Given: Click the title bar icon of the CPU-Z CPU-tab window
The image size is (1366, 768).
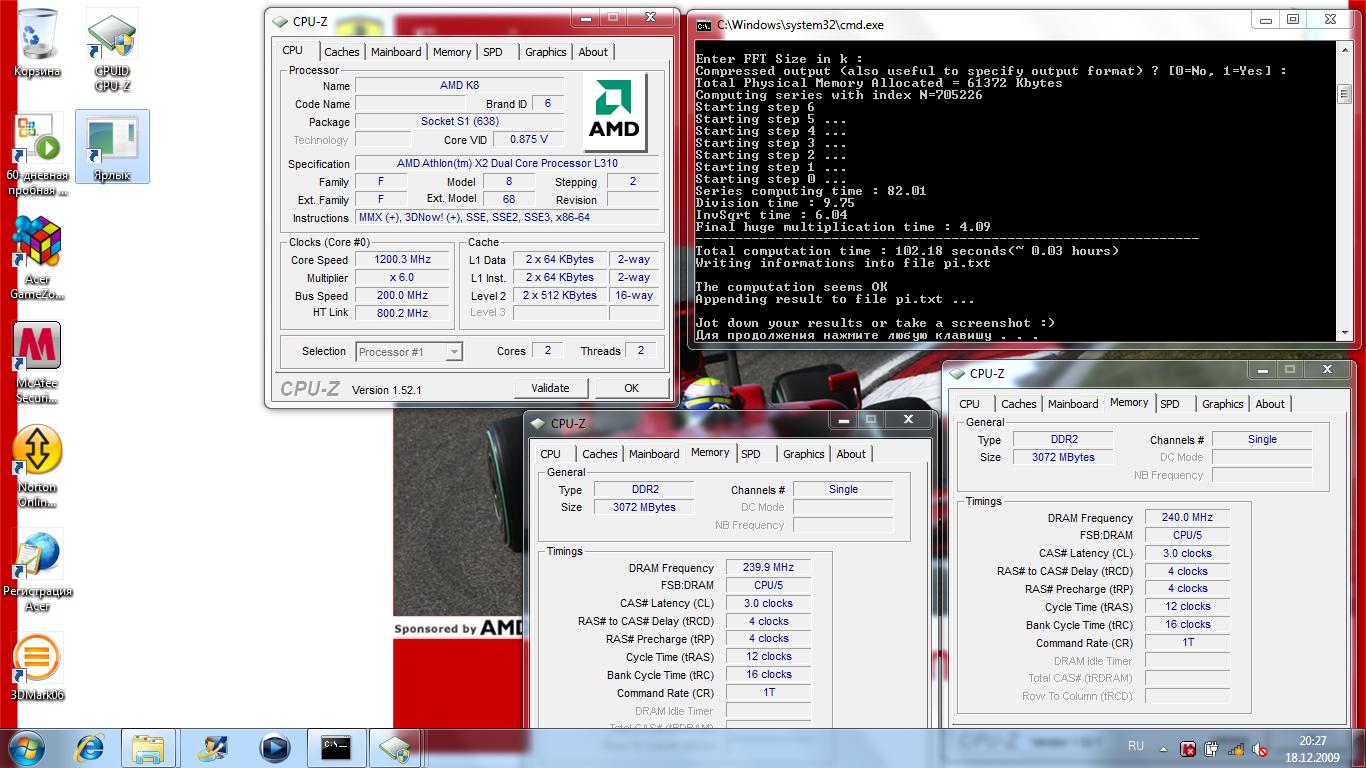Looking at the screenshot, I should coord(280,21).
